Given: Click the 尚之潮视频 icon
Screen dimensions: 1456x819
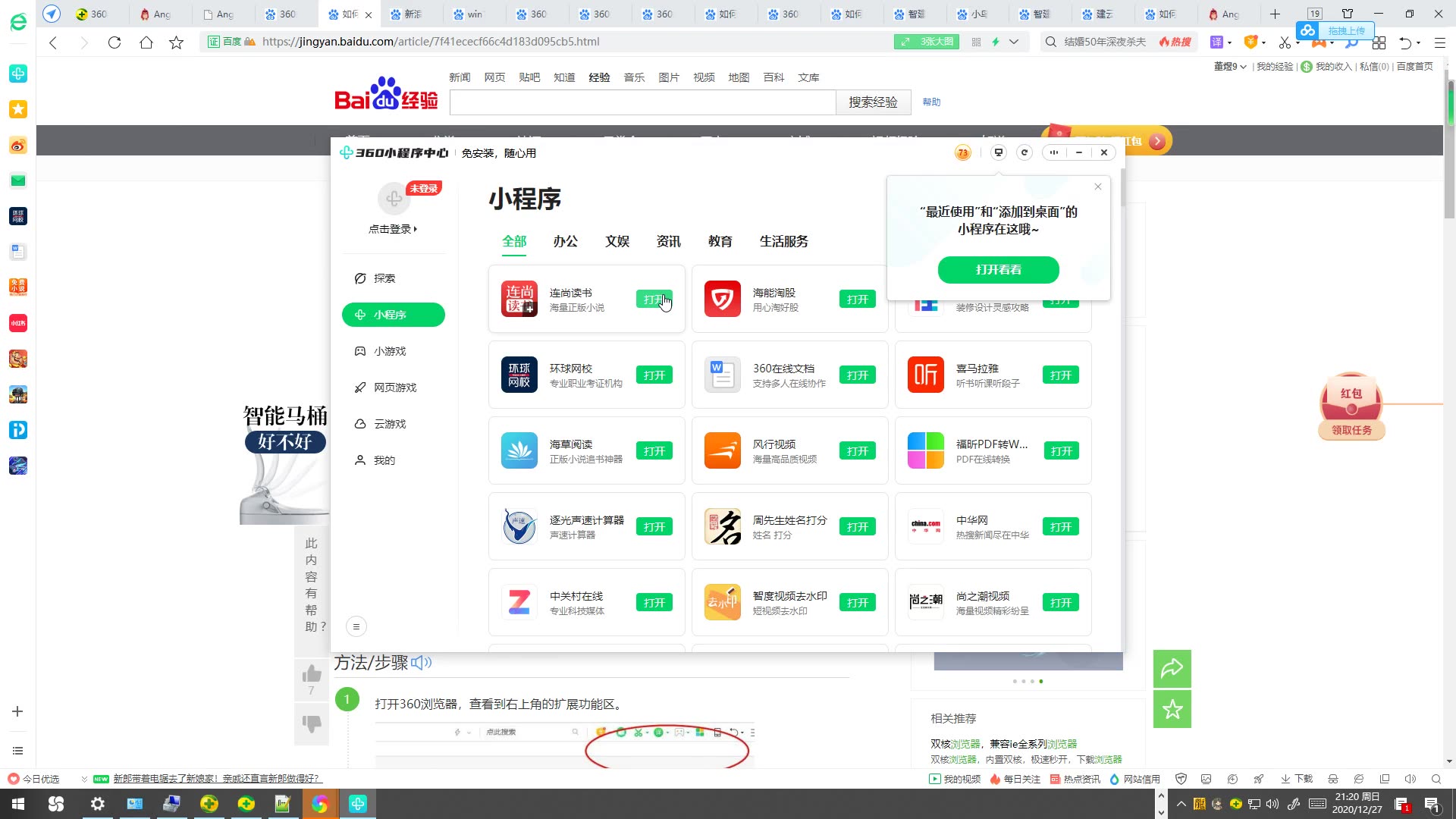Looking at the screenshot, I should pyautogui.click(x=926, y=602).
